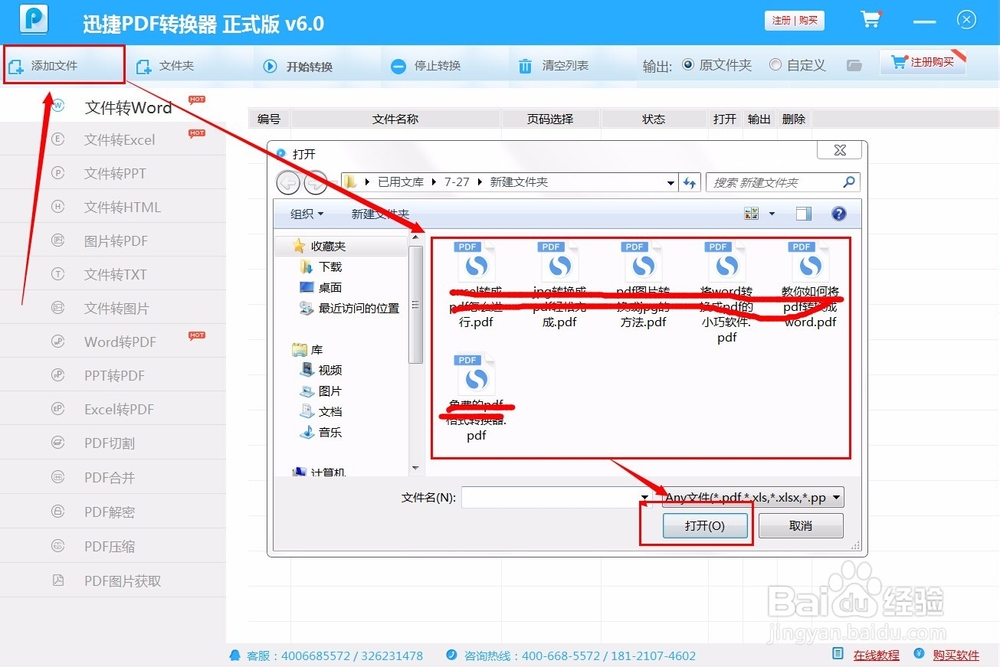Click the PPT转PDF sidebar icon
The image size is (1000, 667).
[x=58, y=375]
